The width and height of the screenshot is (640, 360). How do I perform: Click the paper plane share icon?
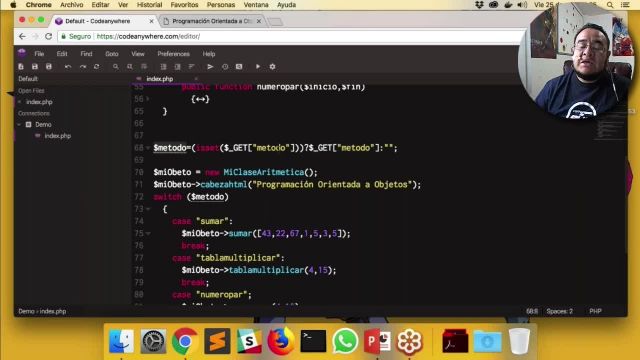(x=210, y=67)
